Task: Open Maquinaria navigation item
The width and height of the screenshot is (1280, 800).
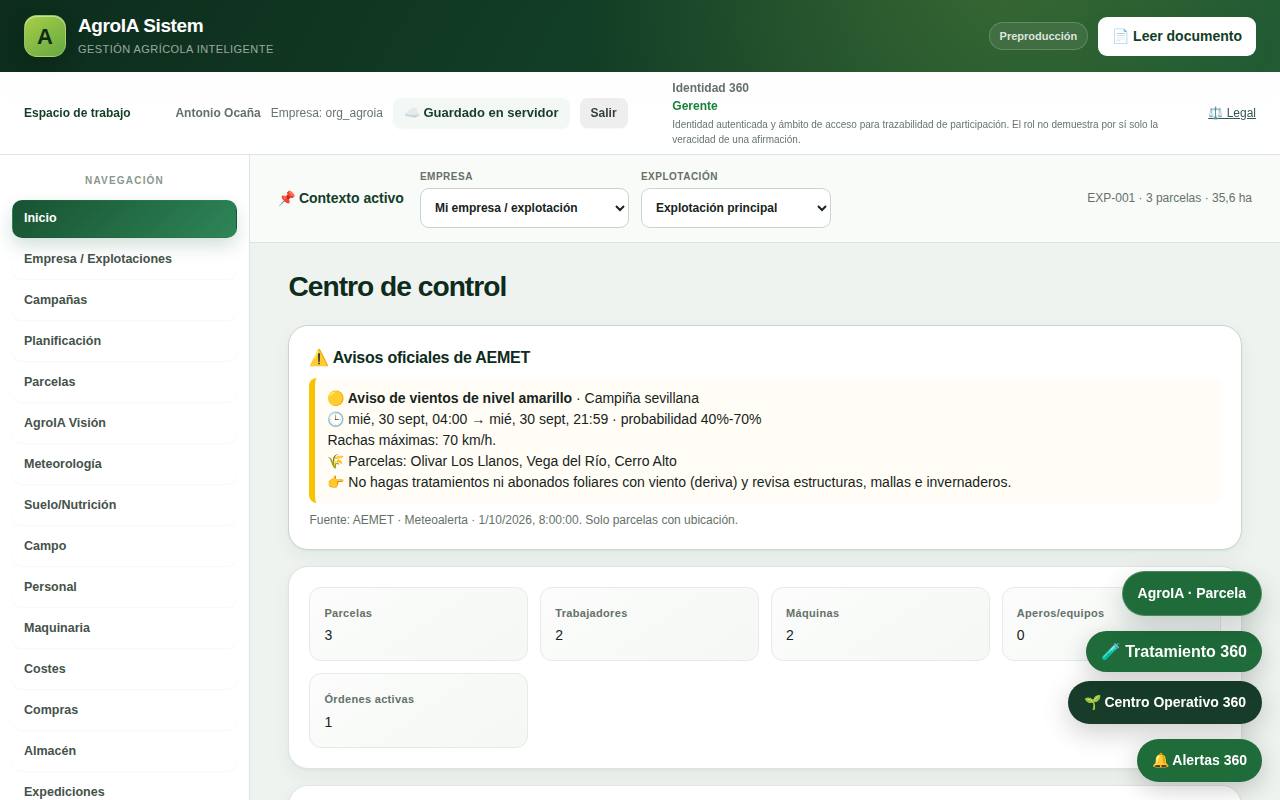Action: [x=124, y=628]
